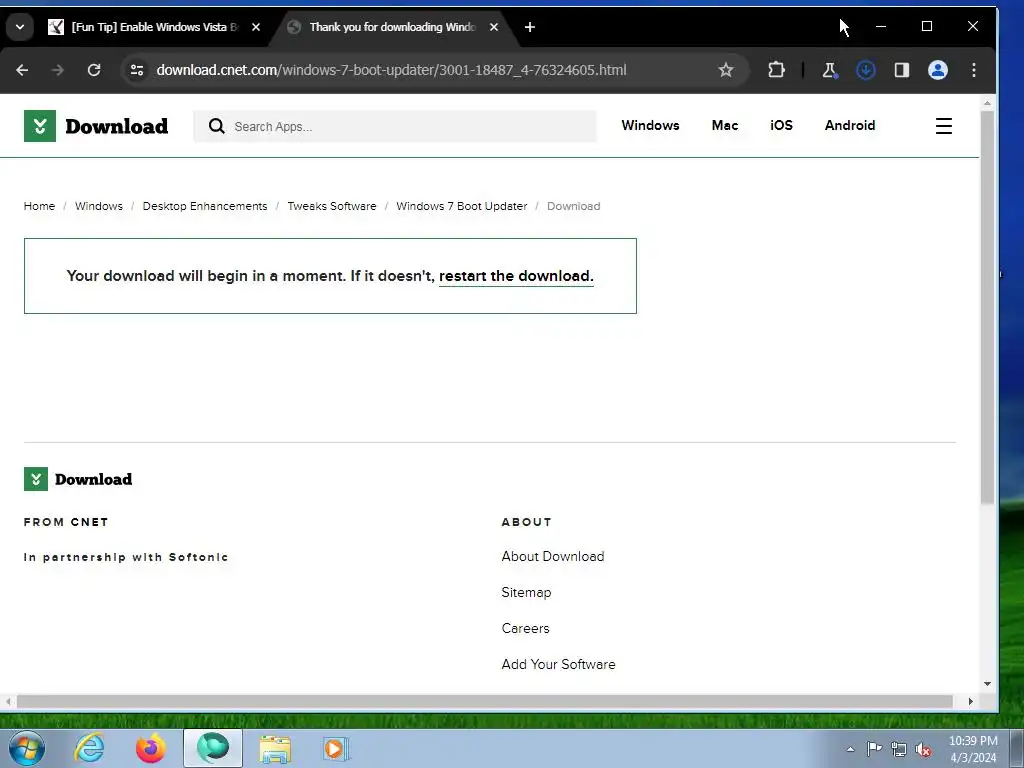Expand the hamburger site menu
1024x768 pixels.
[944, 126]
